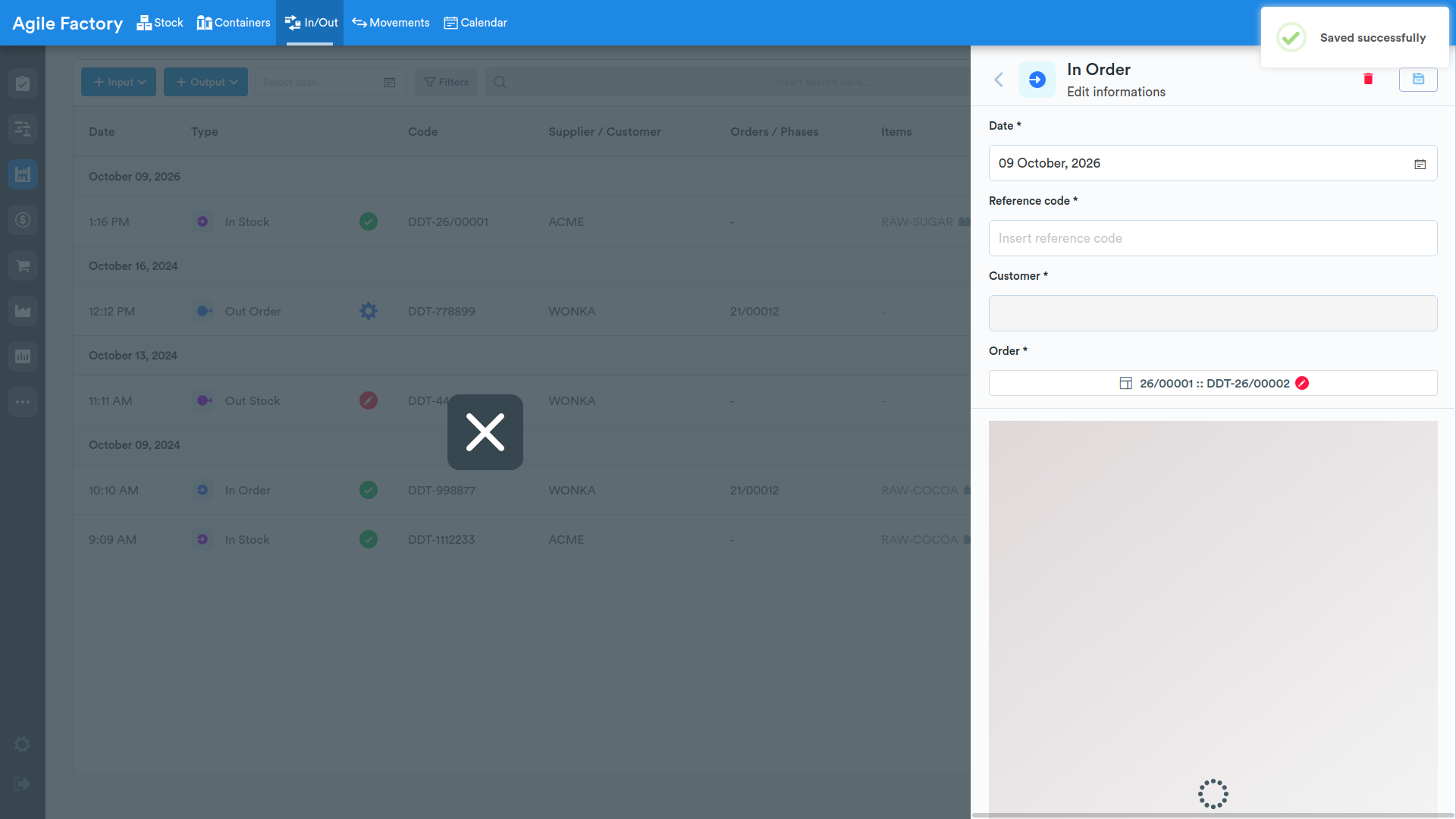Close the panel with the X overlay

pos(485,432)
